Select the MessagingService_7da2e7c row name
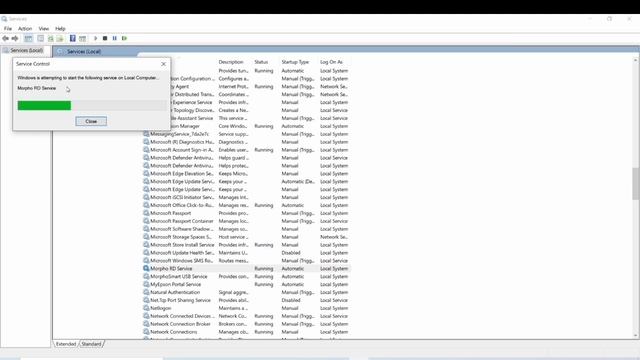The width and height of the screenshot is (640, 360). 180,134
